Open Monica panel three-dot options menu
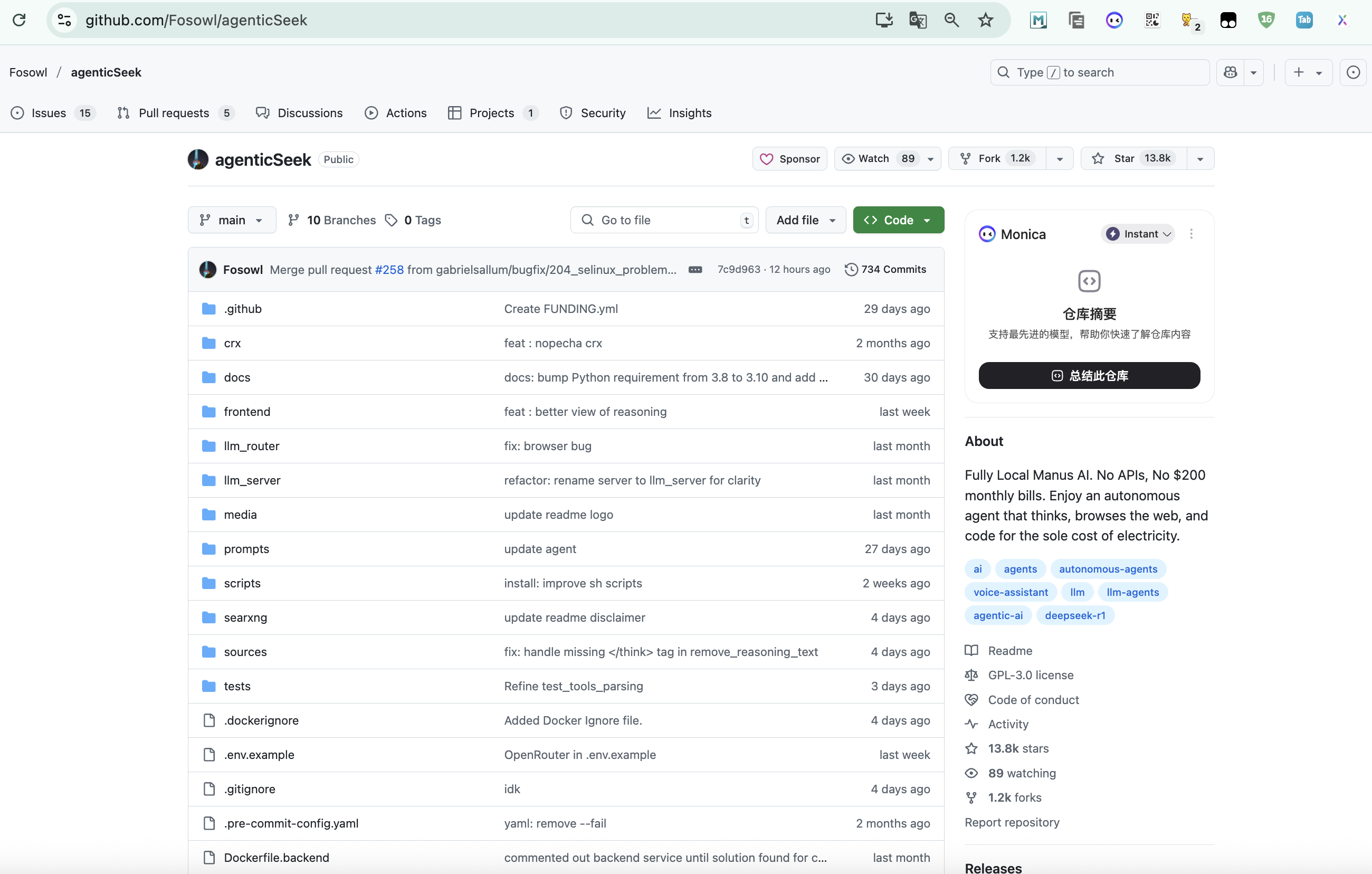Screen dimensions: 1372x874 point(1191,234)
